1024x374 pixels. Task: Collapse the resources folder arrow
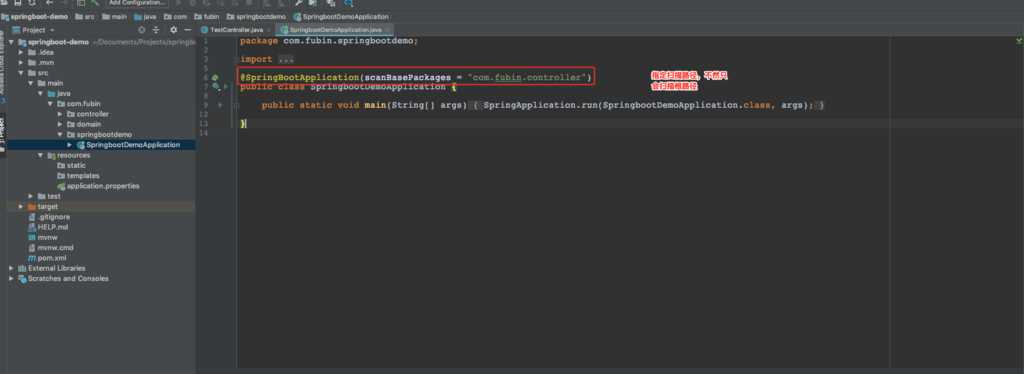click(40, 155)
